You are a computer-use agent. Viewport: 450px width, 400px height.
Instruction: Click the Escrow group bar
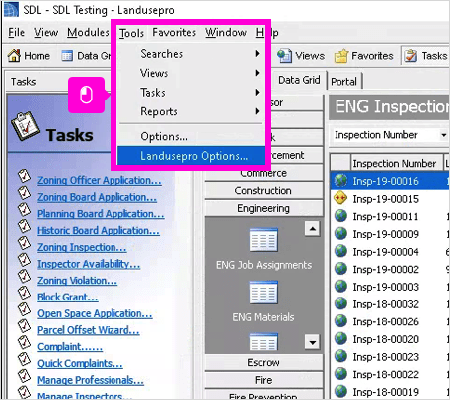[x=263, y=362]
